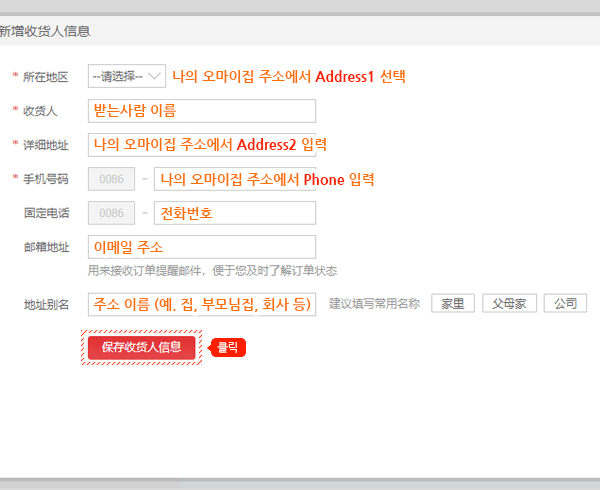Select the 手机号码 mobile number input
The width and height of the screenshot is (600, 490).
pyautogui.click(x=234, y=180)
